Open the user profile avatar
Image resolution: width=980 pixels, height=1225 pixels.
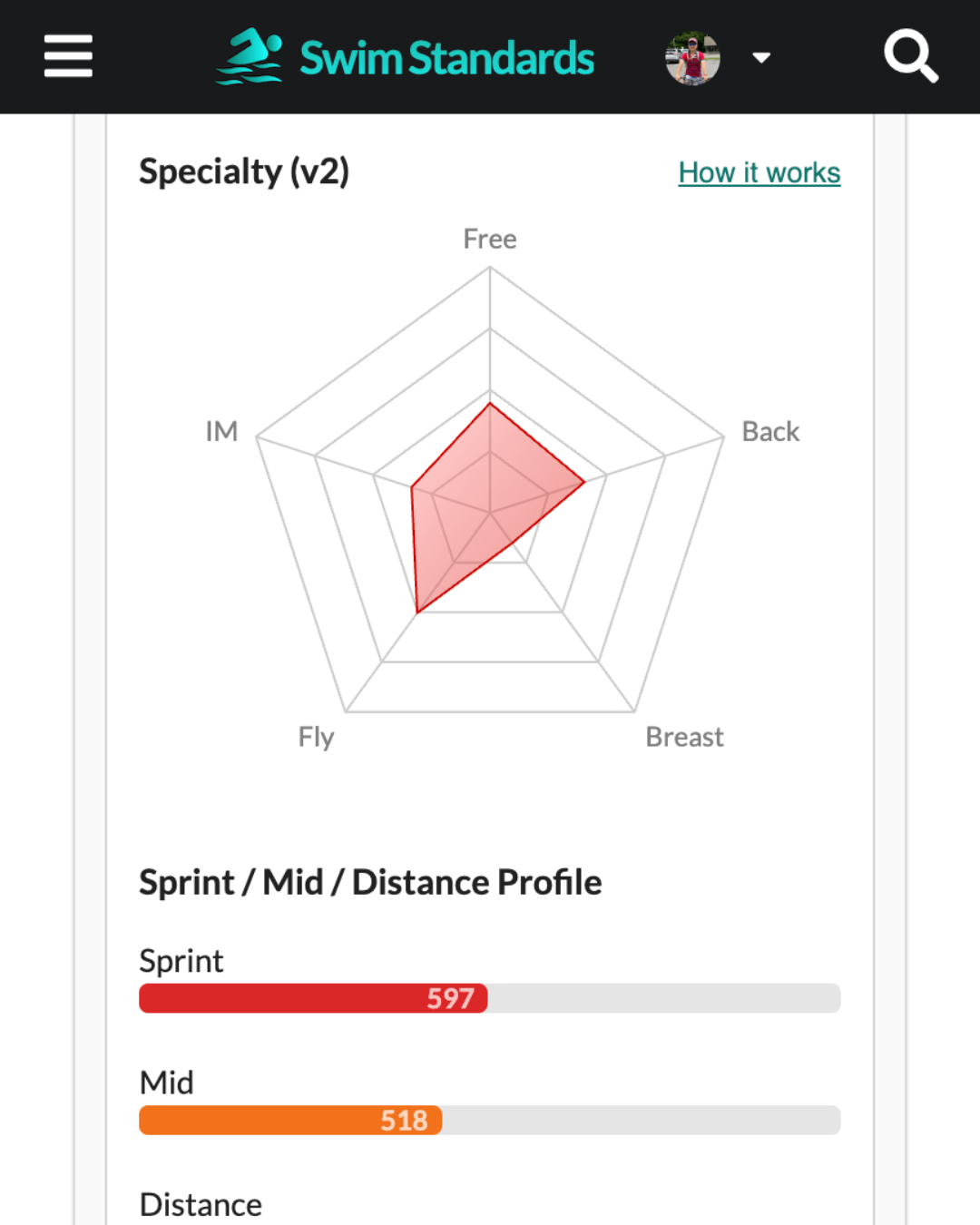tap(692, 58)
